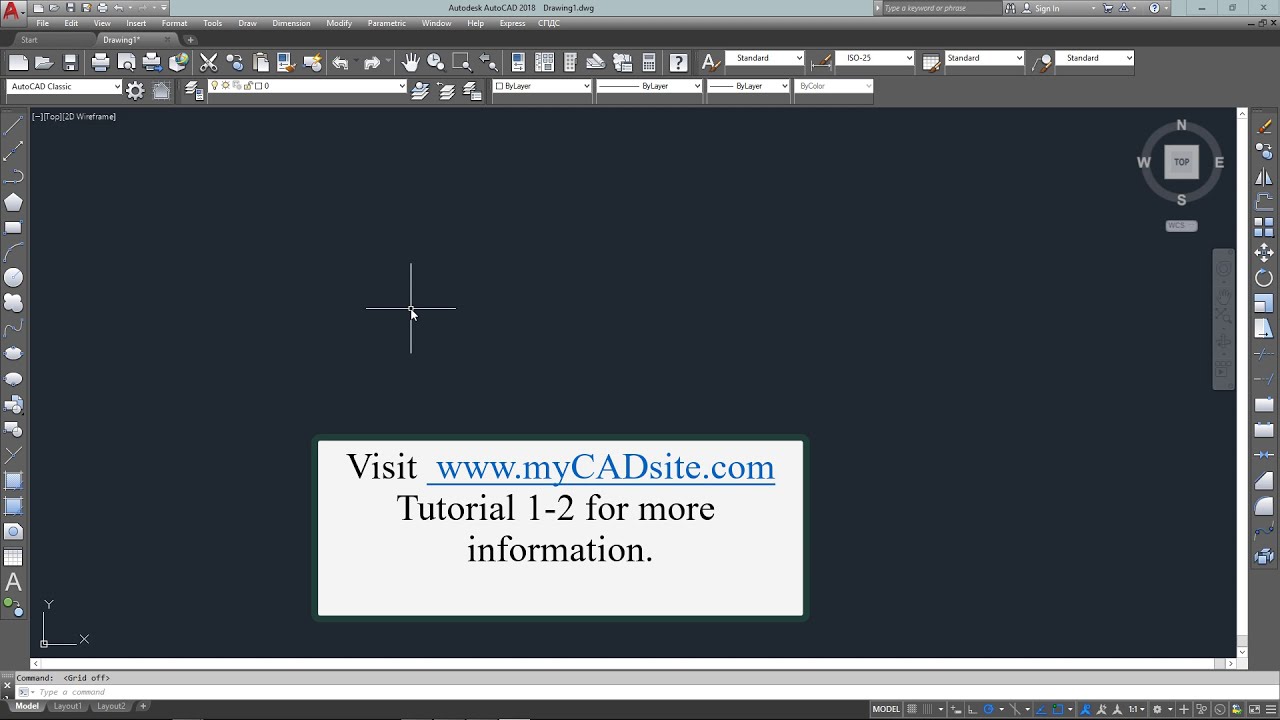1280x720 pixels.
Task: Select the Rectangle draw tool
Action: [13, 227]
